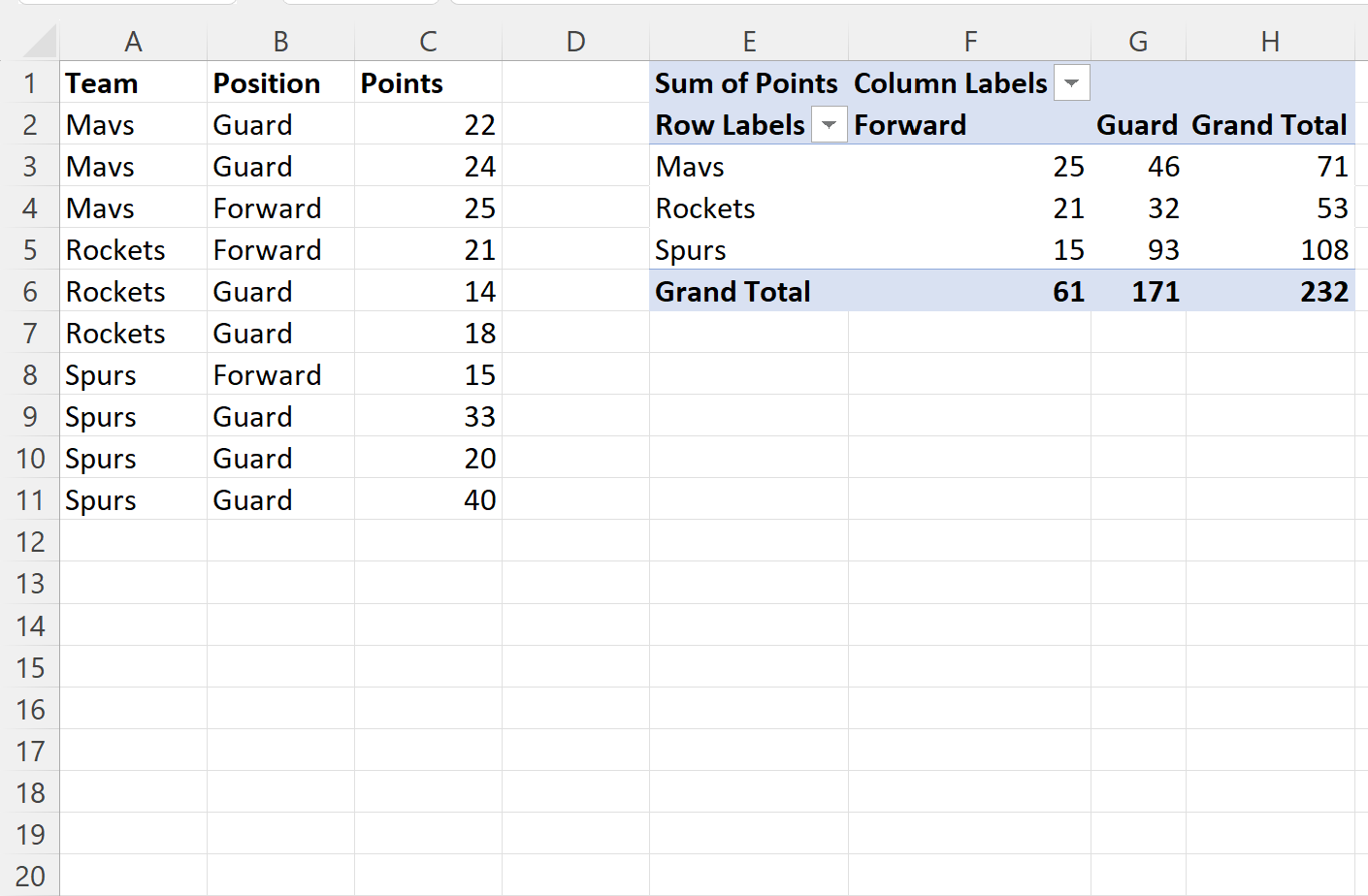Click the Team header cell

click(x=133, y=83)
